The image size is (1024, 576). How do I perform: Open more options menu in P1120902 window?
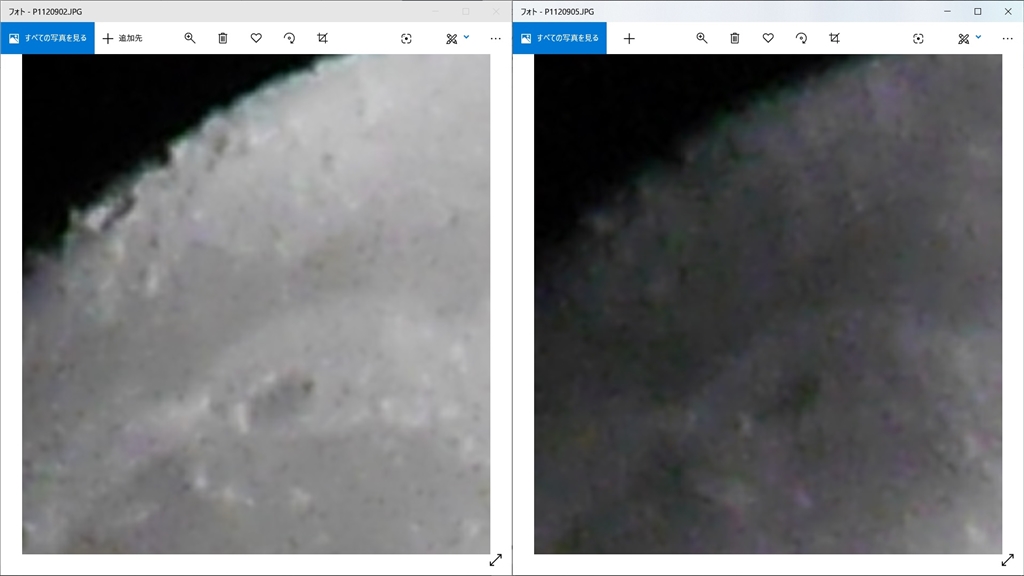pyautogui.click(x=496, y=39)
